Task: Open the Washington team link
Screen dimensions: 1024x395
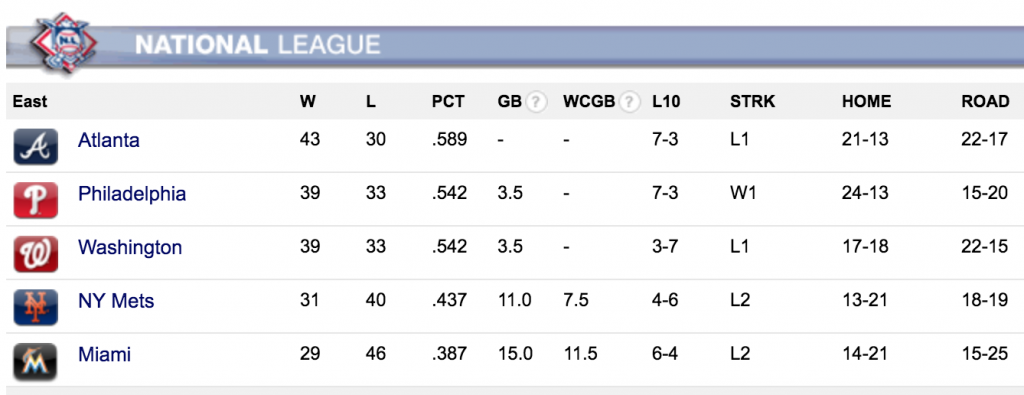Action: click(130, 247)
